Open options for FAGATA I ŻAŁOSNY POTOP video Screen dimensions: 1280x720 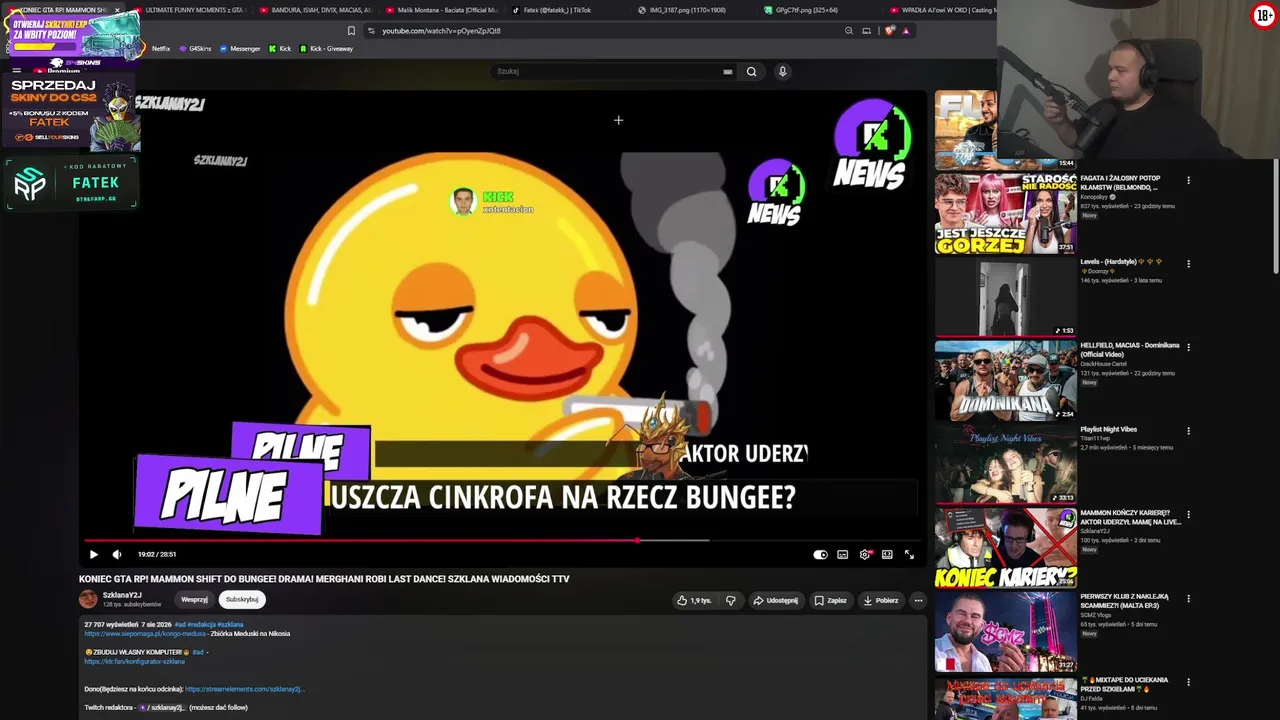coord(1188,181)
